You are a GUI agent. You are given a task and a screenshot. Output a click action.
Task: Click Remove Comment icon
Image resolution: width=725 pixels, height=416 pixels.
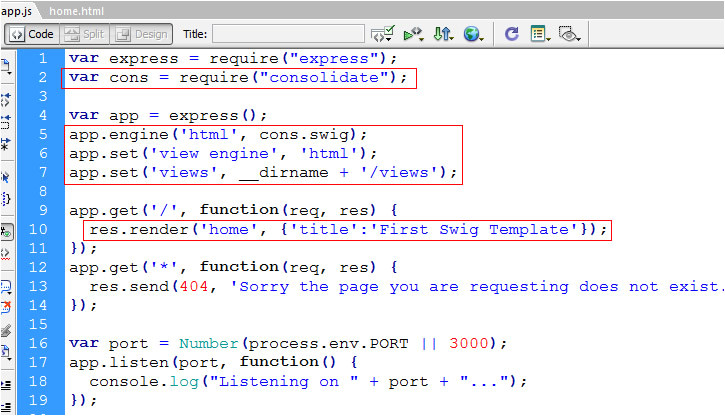point(6,308)
